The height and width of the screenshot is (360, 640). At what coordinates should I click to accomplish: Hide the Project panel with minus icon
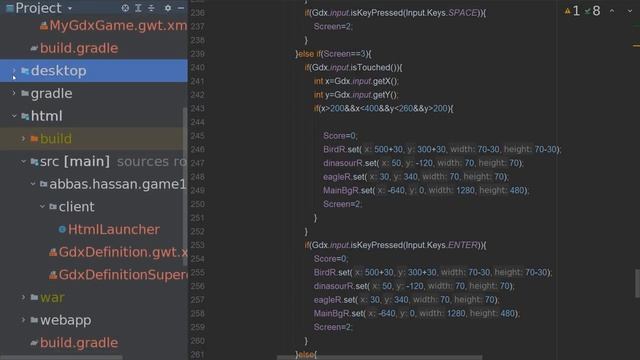click(x=181, y=8)
